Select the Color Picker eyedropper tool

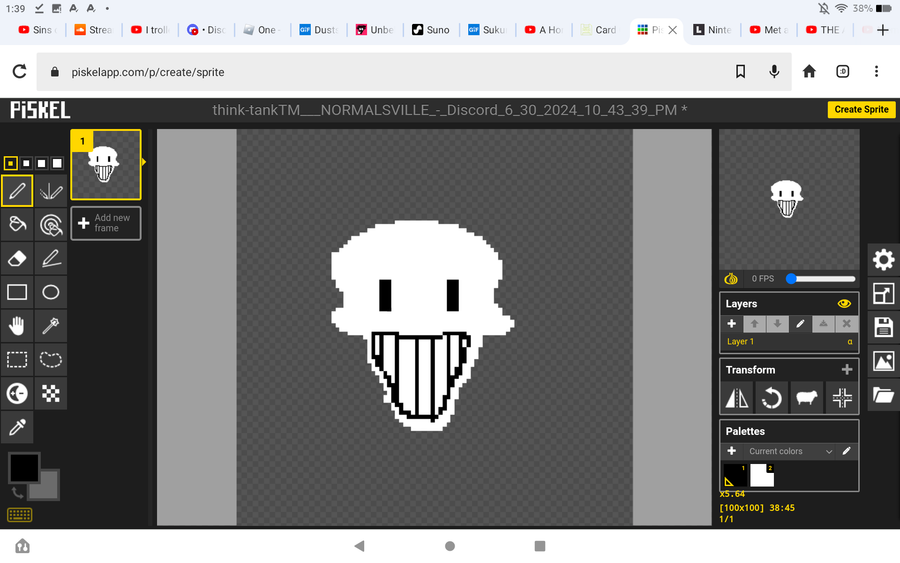pos(17,428)
